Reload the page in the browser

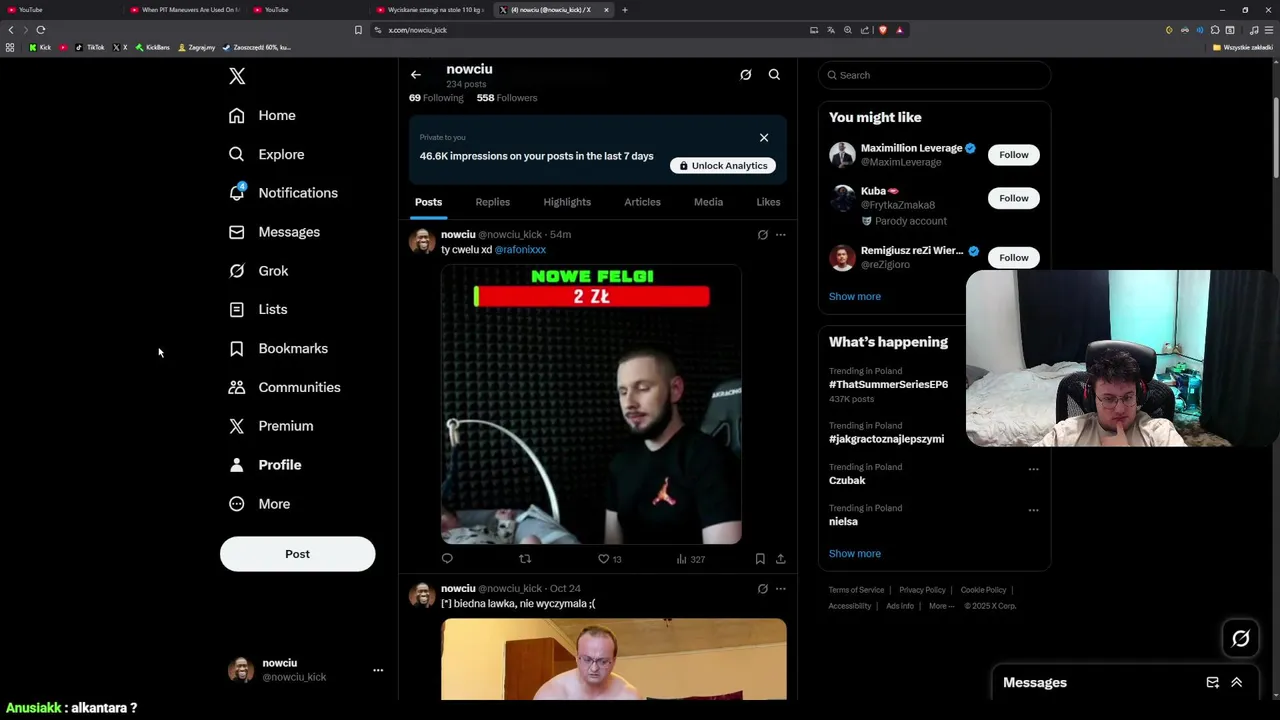click(41, 30)
